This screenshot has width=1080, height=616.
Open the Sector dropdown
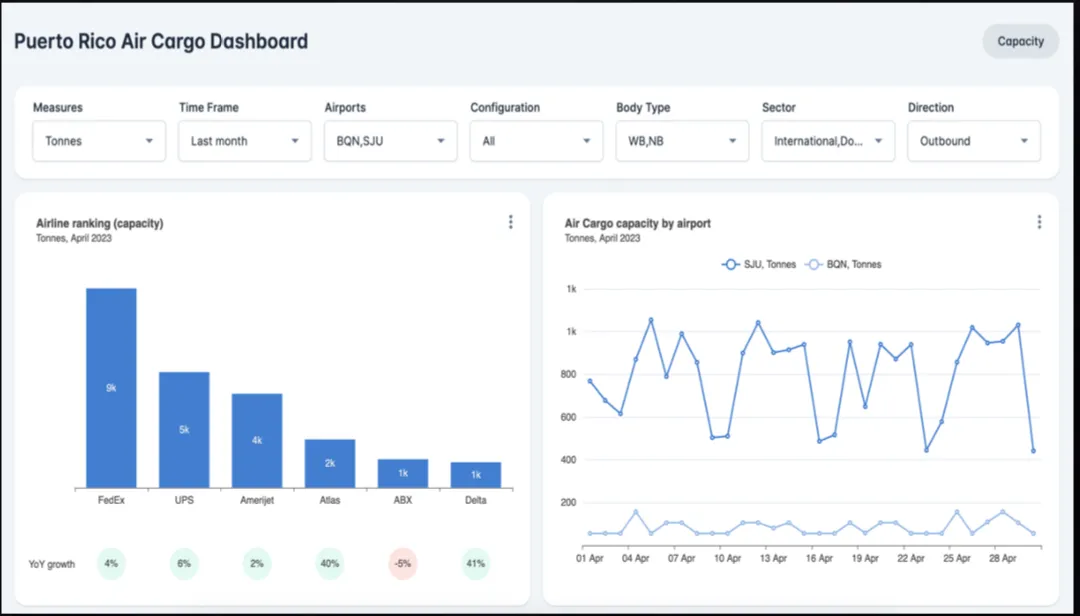pos(828,141)
